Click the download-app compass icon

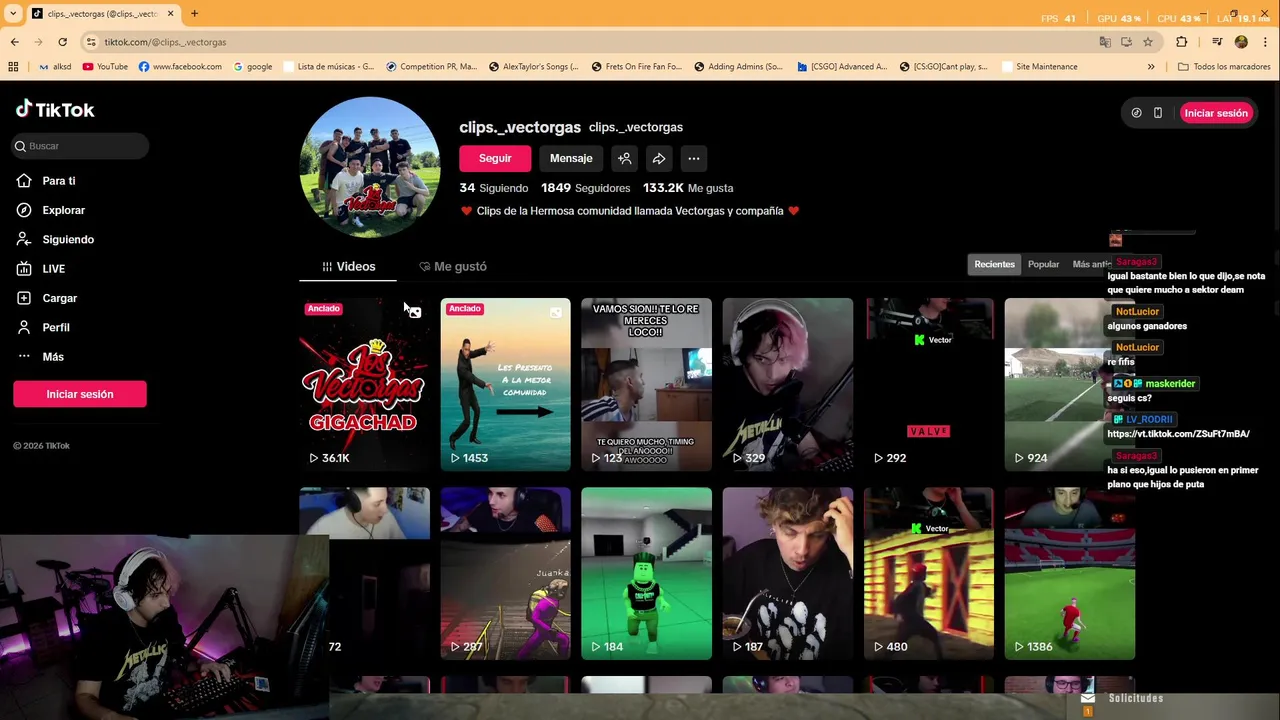click(x=1136, y=113)
